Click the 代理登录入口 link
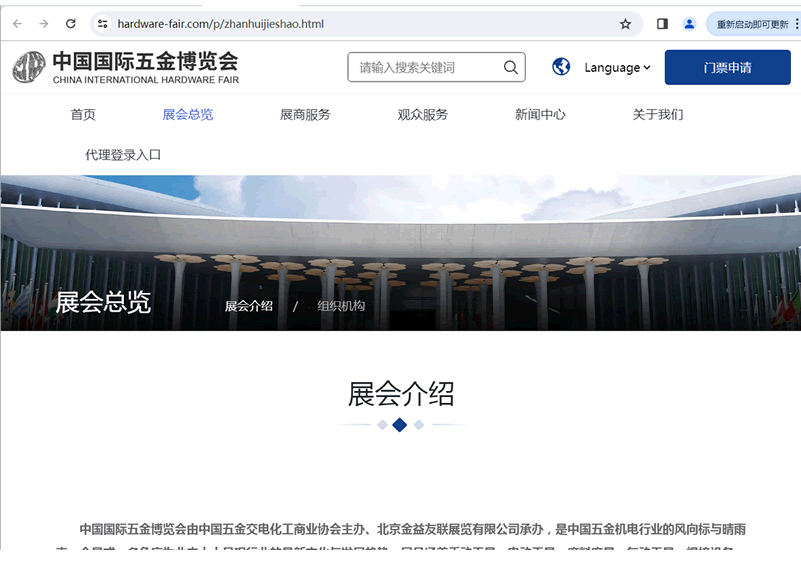 pos(123,155)
